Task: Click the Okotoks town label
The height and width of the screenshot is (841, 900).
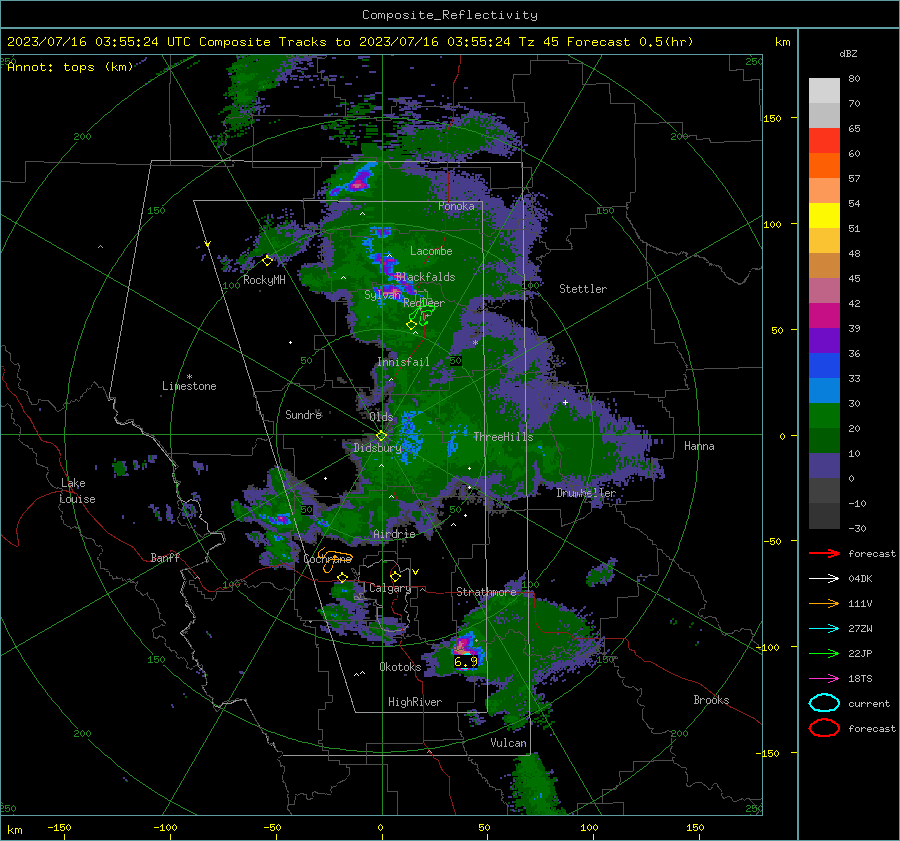Action: point(400,667)
